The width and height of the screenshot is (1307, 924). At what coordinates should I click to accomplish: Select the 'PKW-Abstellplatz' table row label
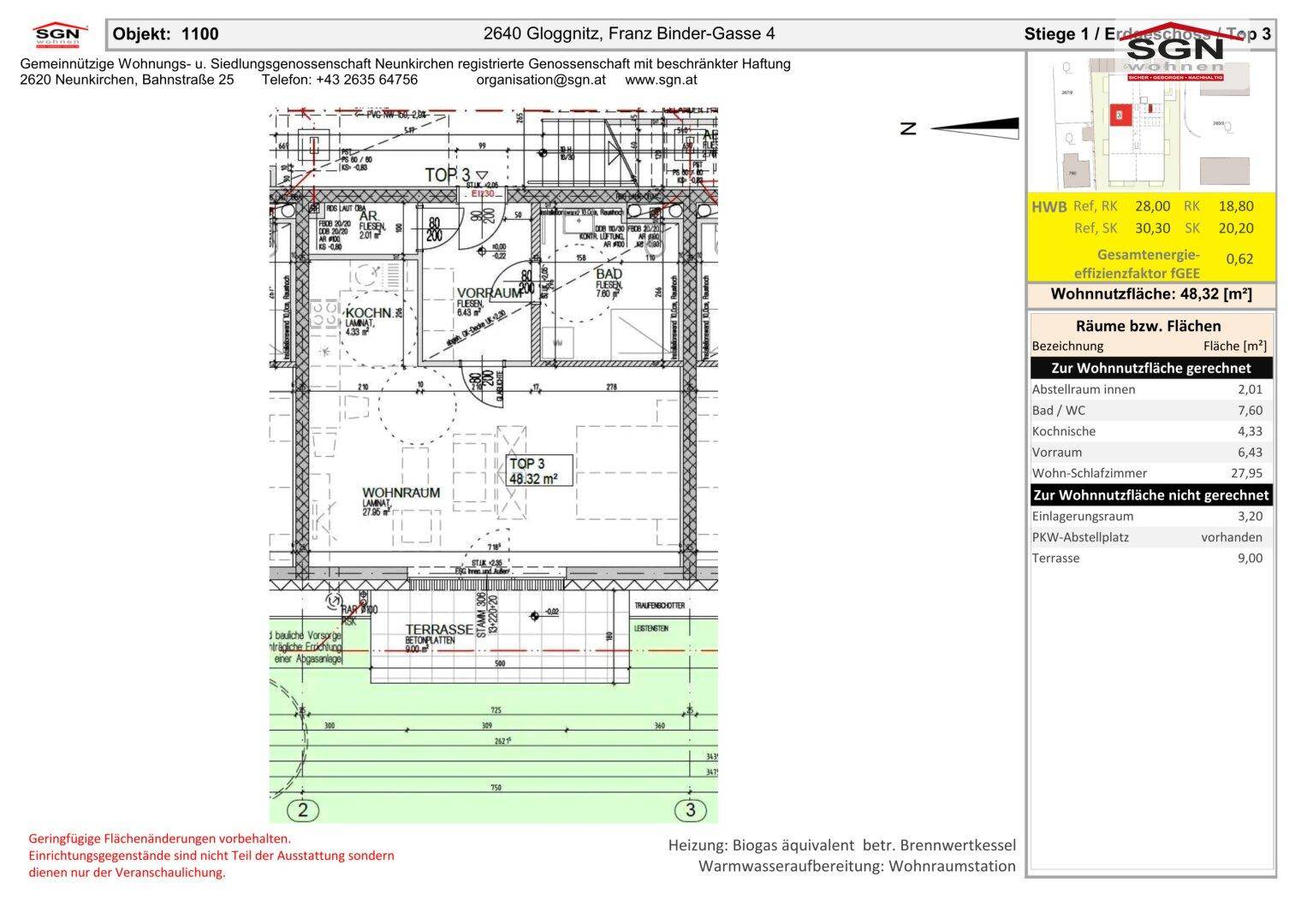(1080, 537)
